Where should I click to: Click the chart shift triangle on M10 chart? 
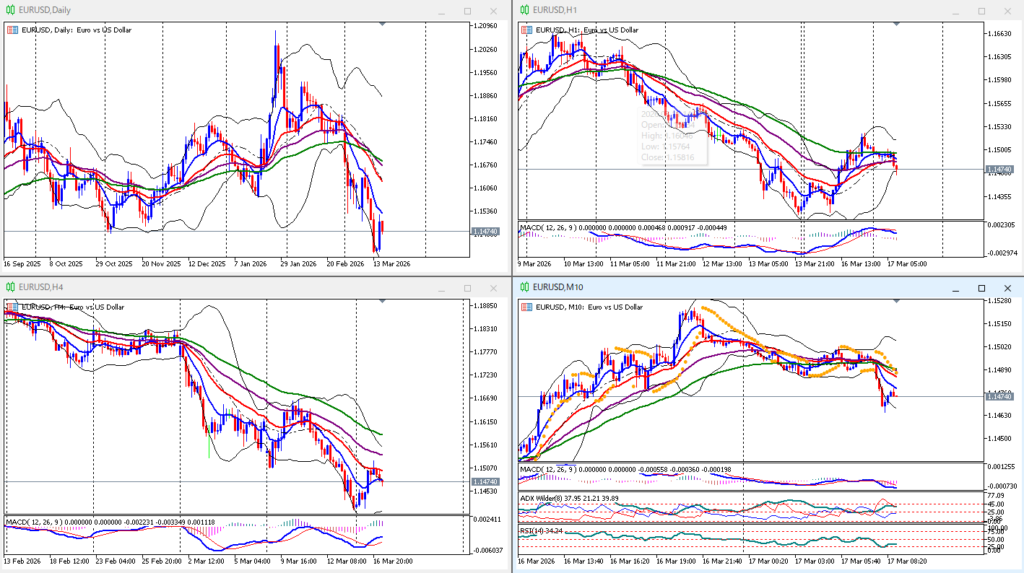897,300
